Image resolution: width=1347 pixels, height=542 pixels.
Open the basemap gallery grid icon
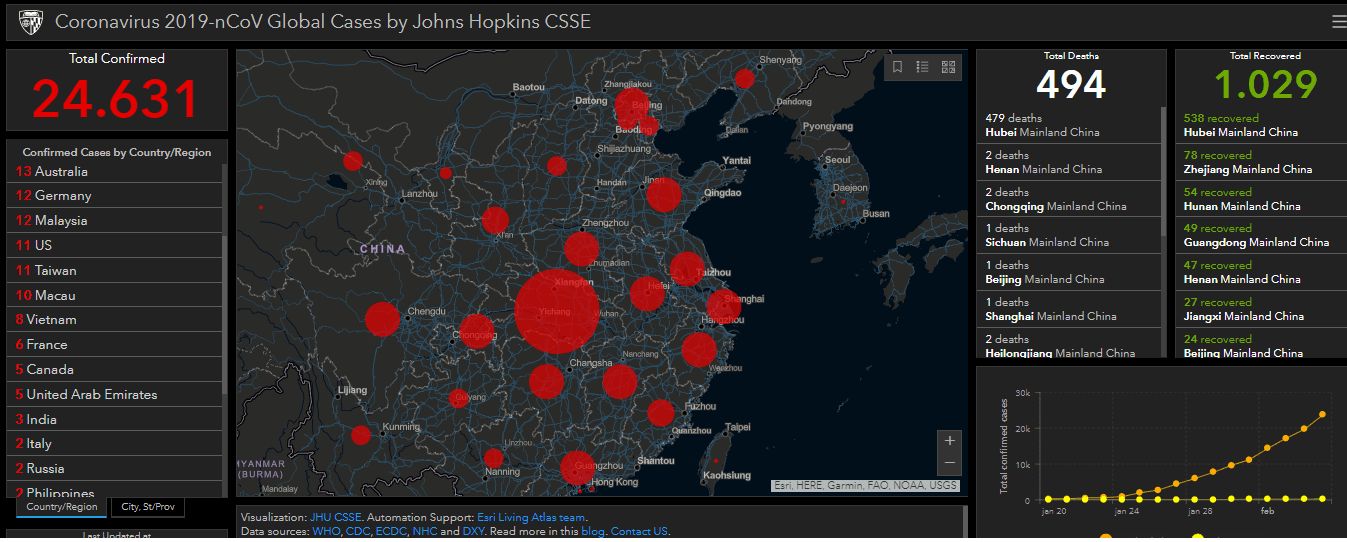(x=948, y=67)
